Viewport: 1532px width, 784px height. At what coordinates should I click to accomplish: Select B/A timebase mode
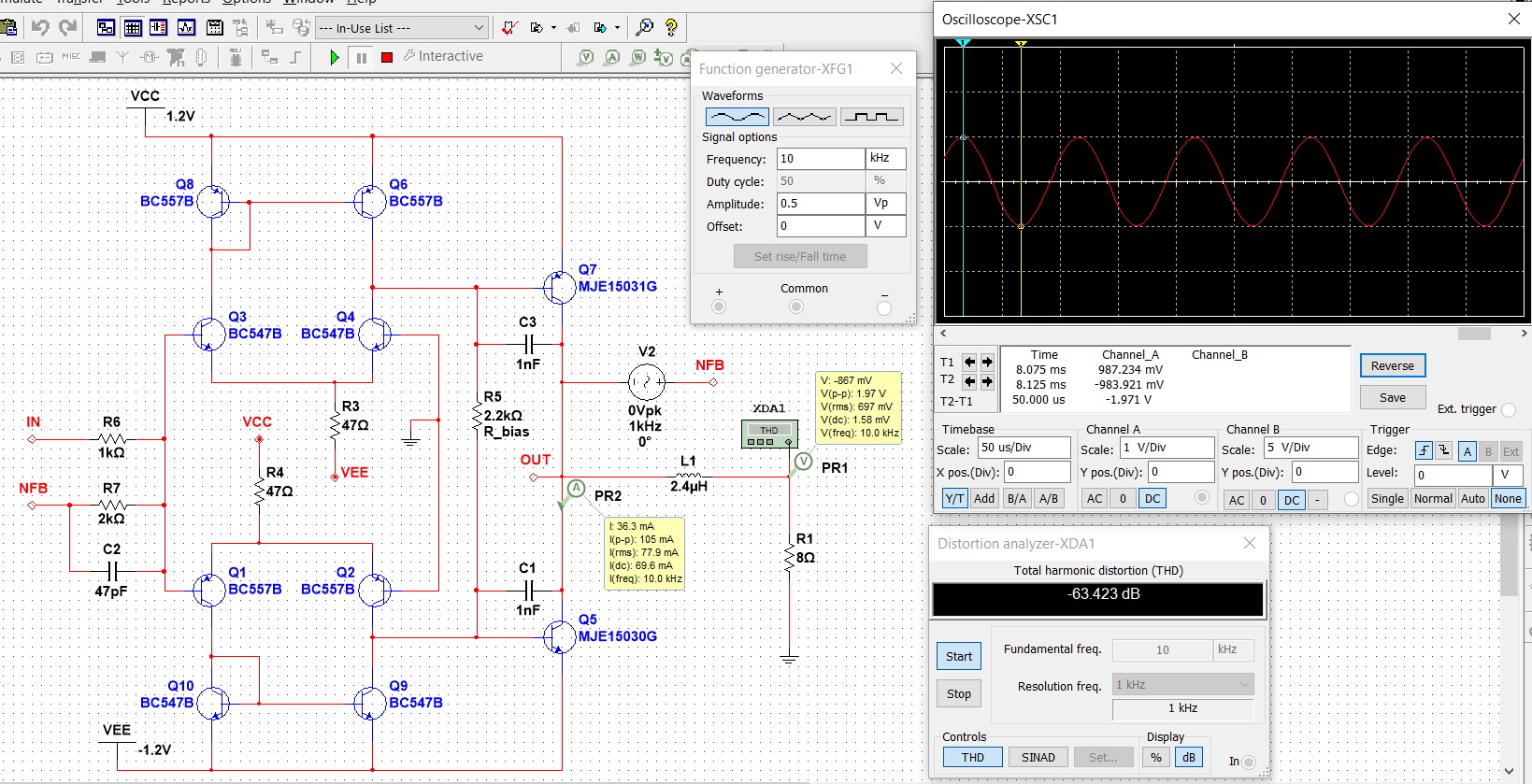(x=1017, y=498)
